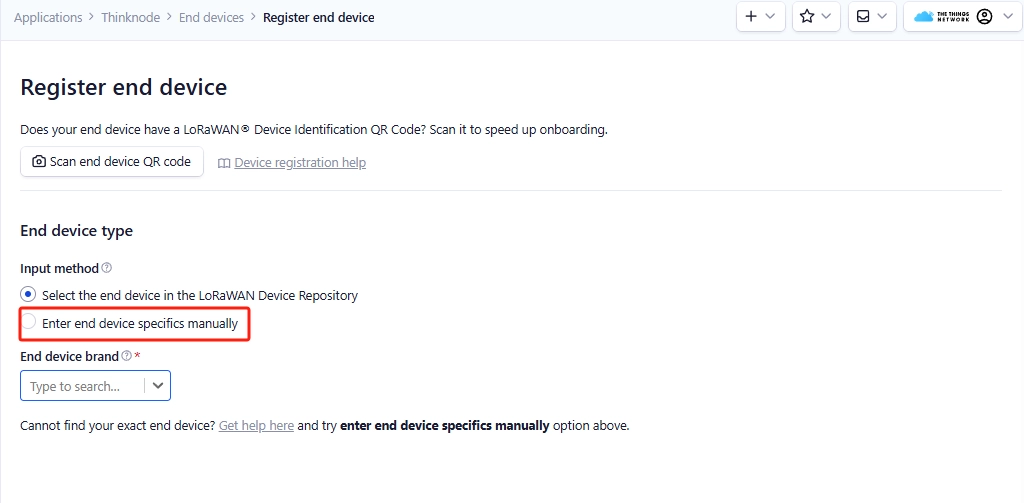1024x503 pixels.
Task: Select the LoRaWAN Device Repository radio option
Action: (28, 295)
